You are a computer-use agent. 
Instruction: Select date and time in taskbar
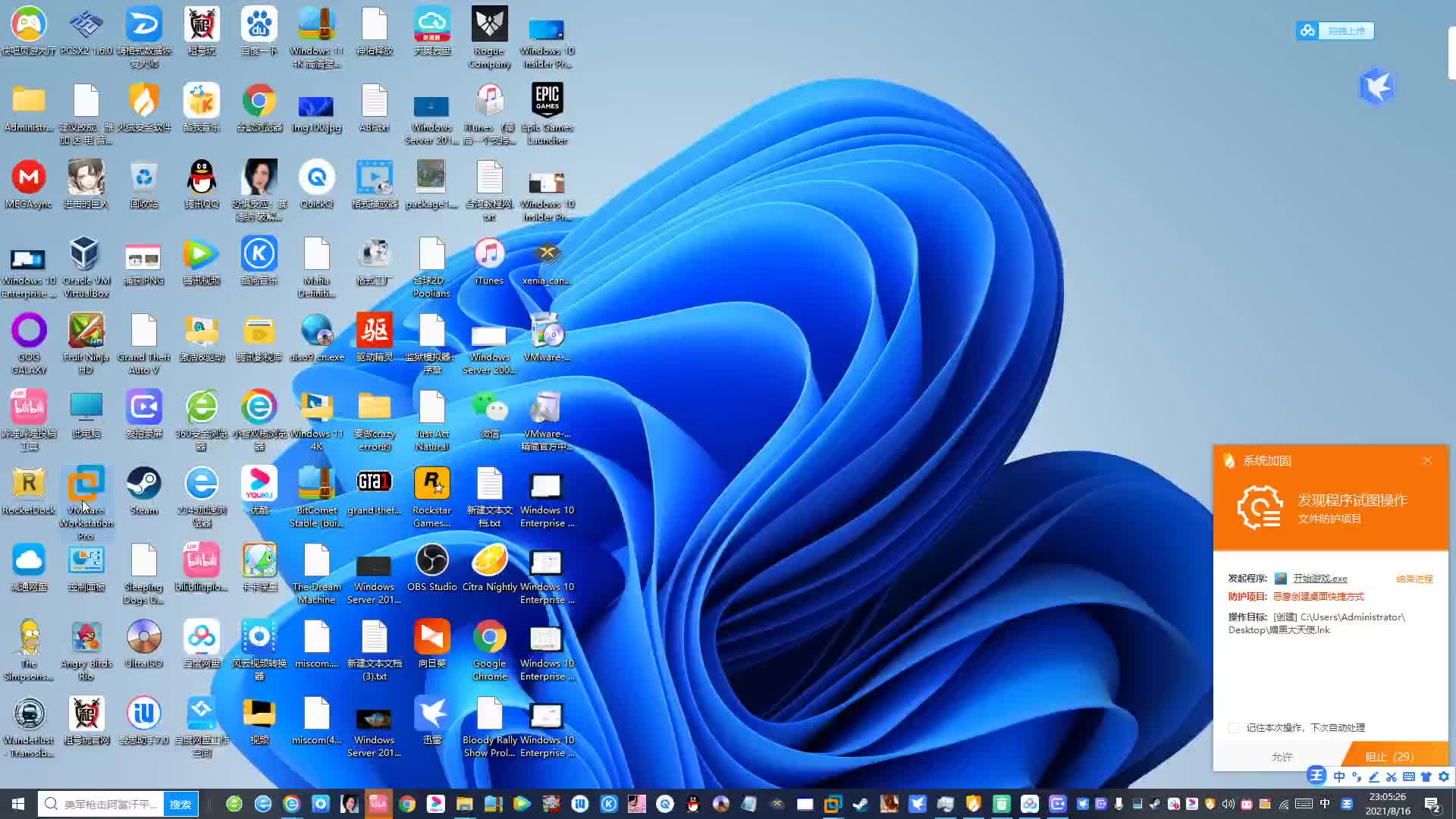click(x=1391, y=803)
